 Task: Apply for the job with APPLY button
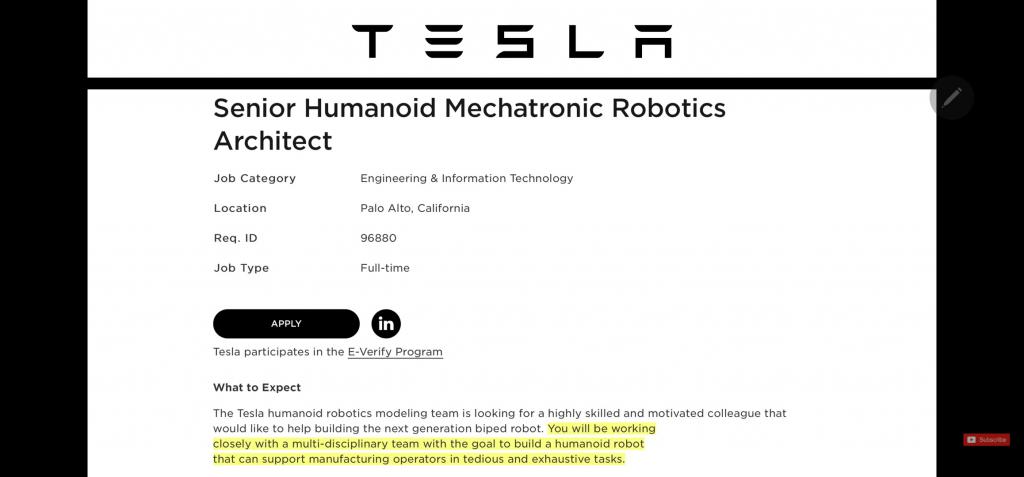(x=286, y=323)
